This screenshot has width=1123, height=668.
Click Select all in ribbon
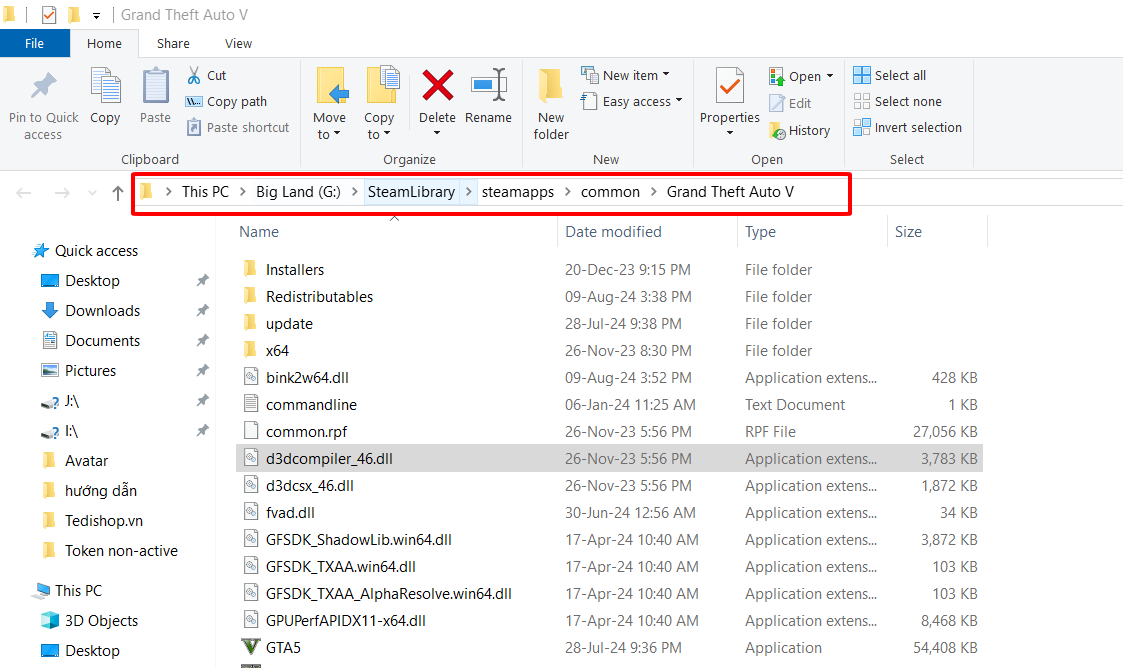pos(889,75)
